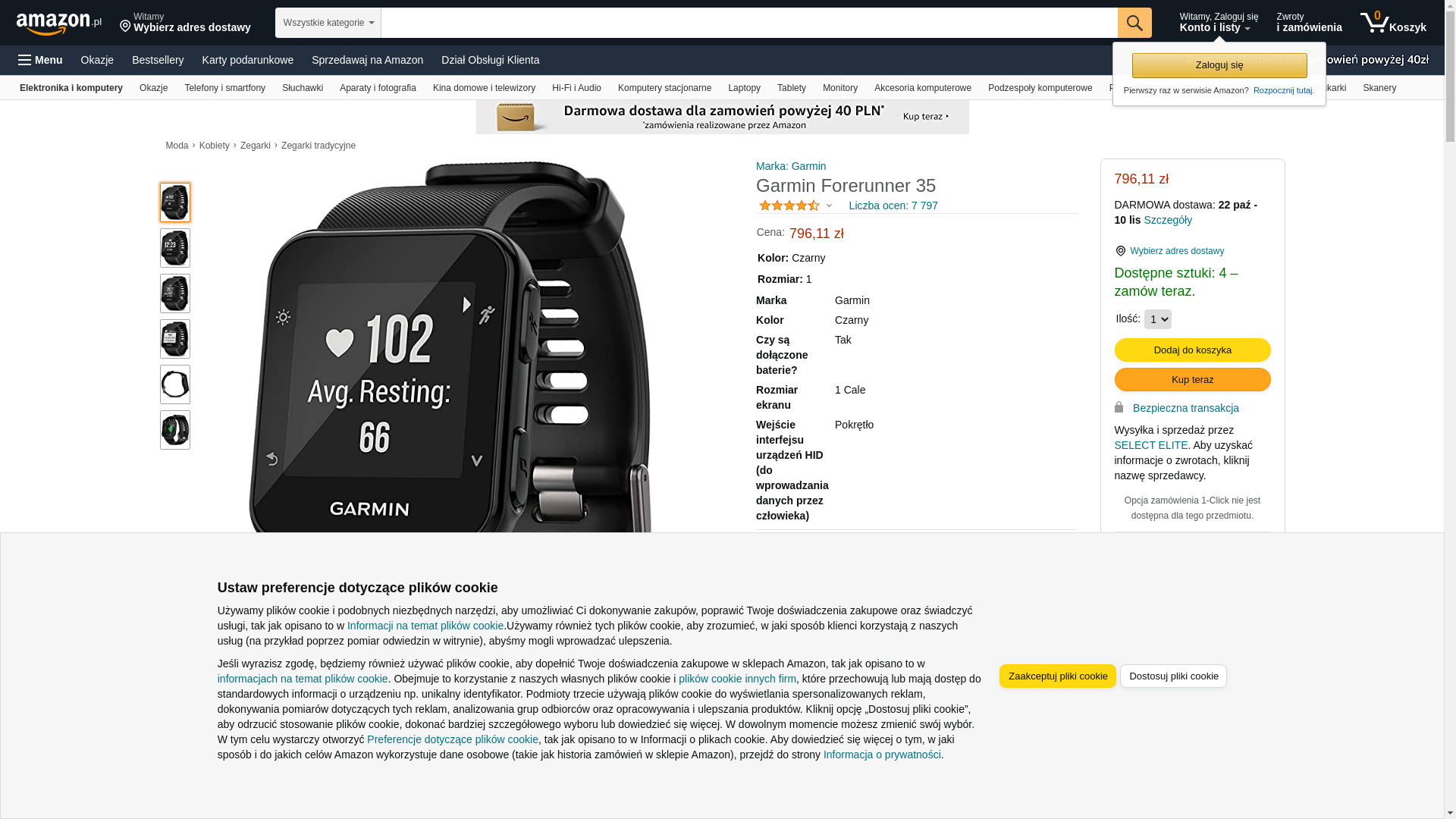The width and height of the screenshot is (1456, 819).
Task: Click the star rating icons
Action: (789, 206)
